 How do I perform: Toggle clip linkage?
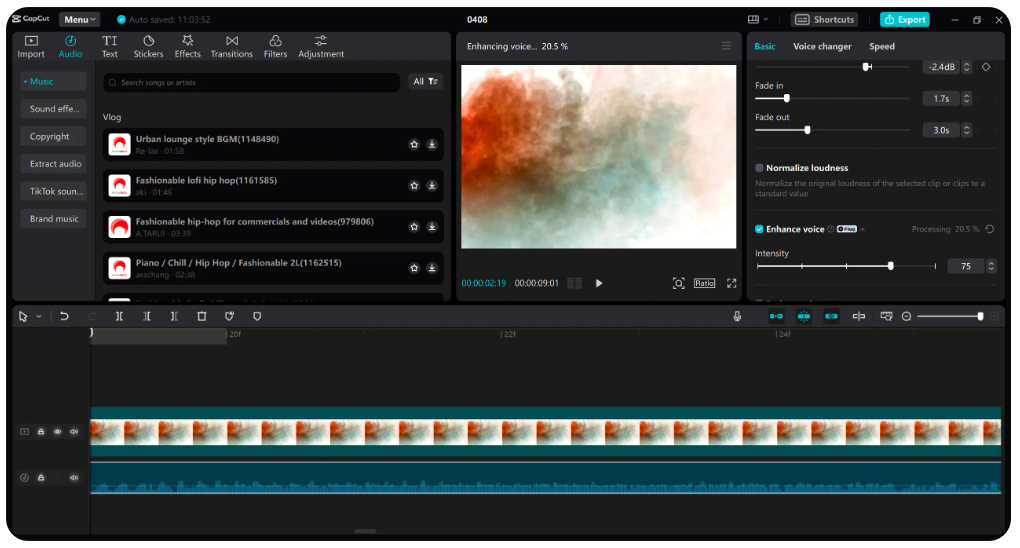[831, 316]
